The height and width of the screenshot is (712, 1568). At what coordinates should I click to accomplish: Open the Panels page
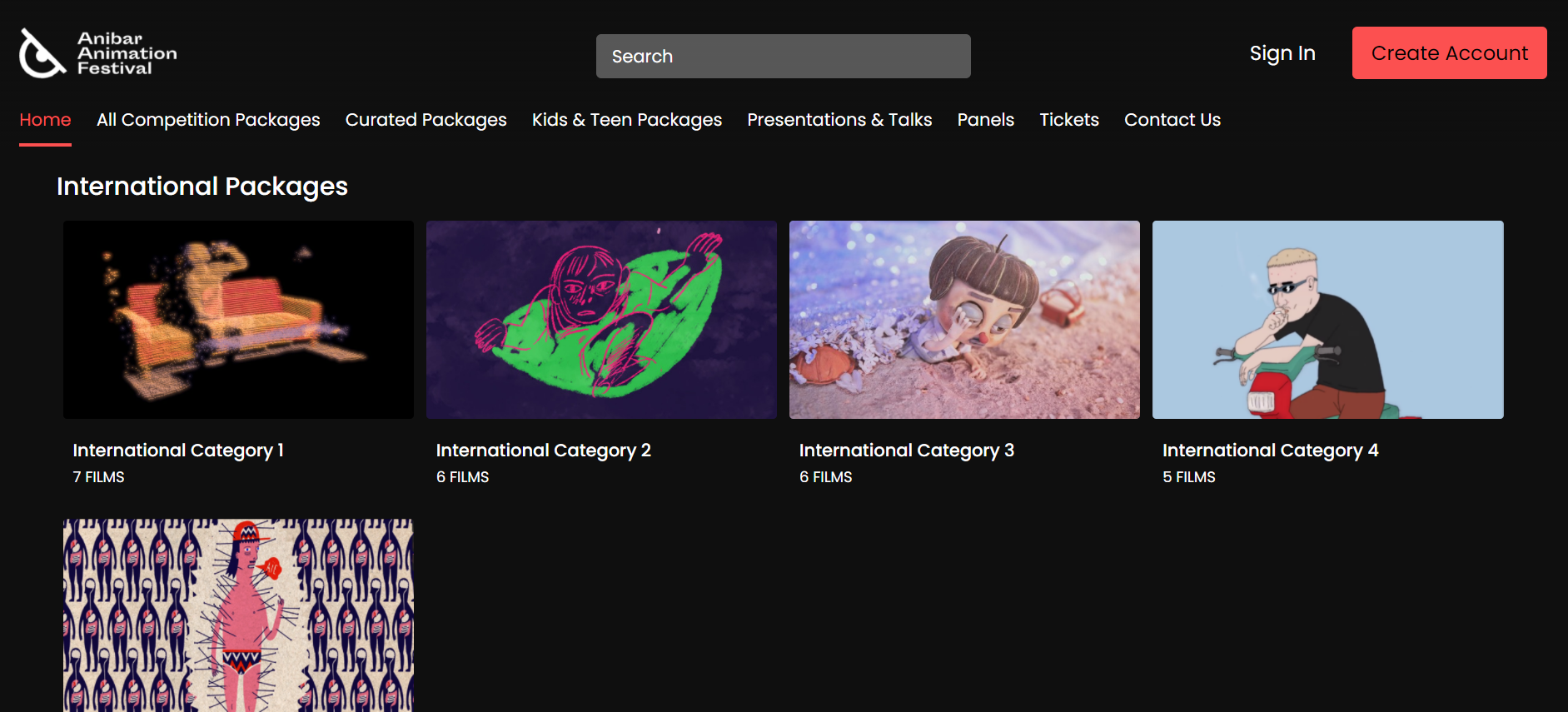pyautogui.click(x=985, y=120)
